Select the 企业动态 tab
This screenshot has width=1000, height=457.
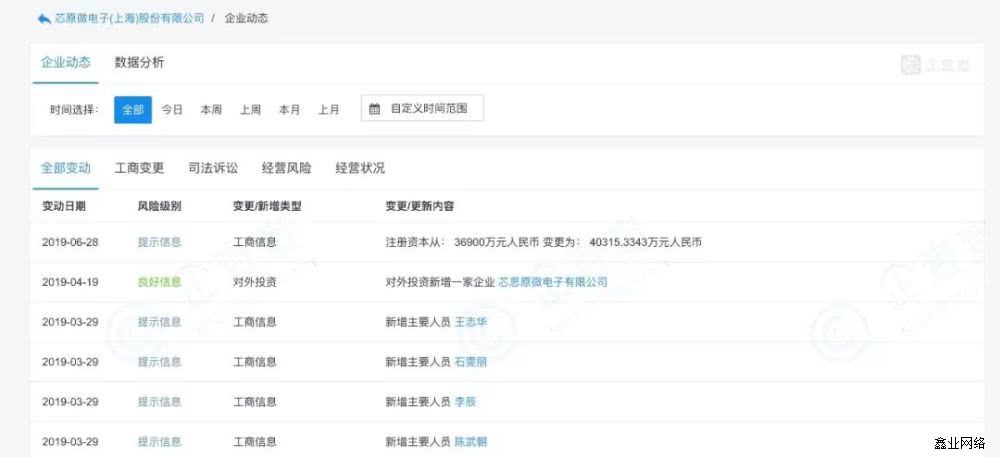coord(65,63)
